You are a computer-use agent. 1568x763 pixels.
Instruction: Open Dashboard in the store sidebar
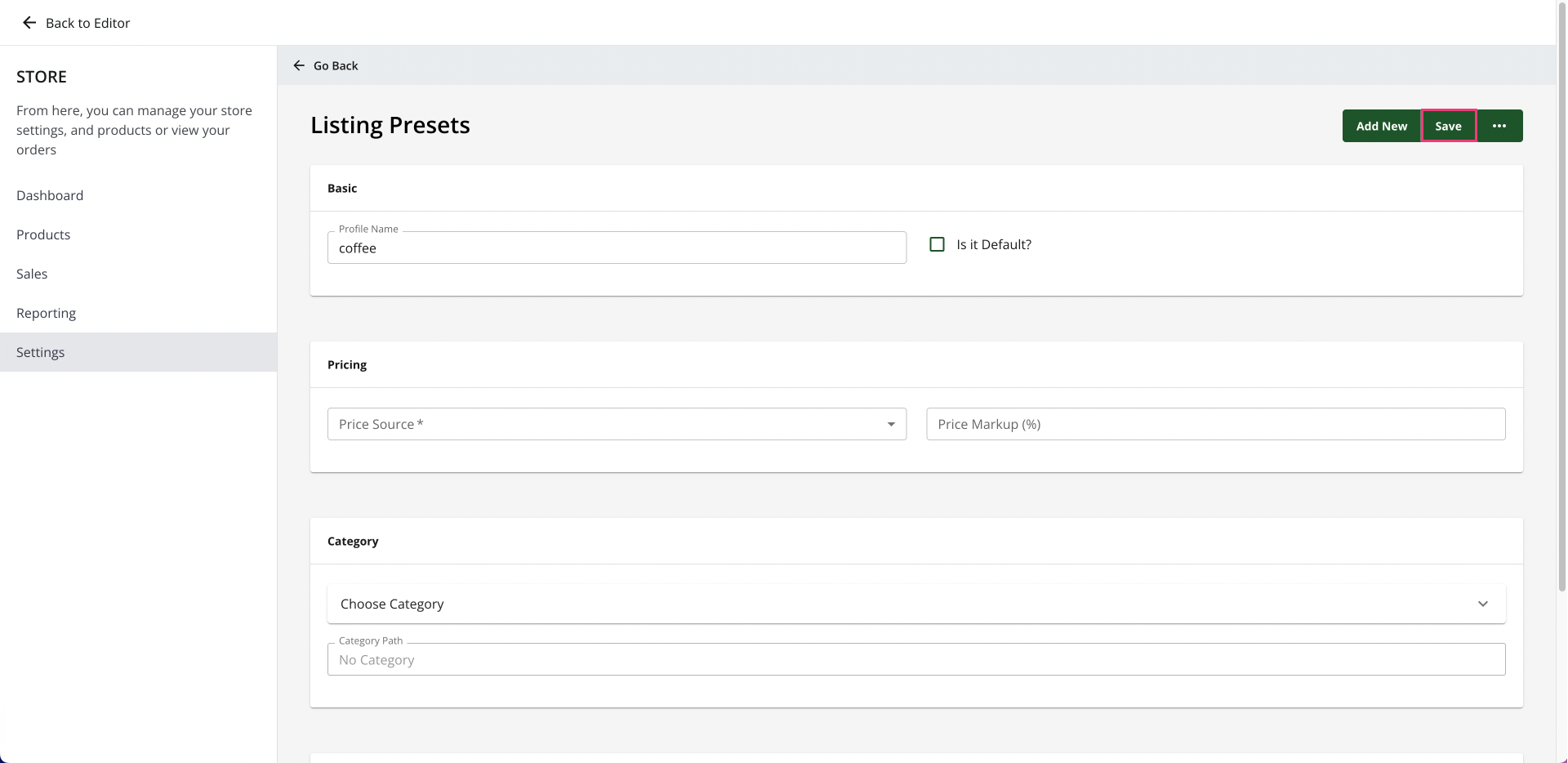(50, 195)
